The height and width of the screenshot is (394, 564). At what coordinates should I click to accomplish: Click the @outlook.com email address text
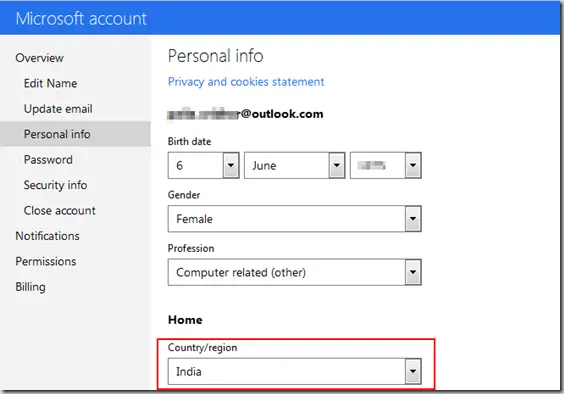(245, 114)
